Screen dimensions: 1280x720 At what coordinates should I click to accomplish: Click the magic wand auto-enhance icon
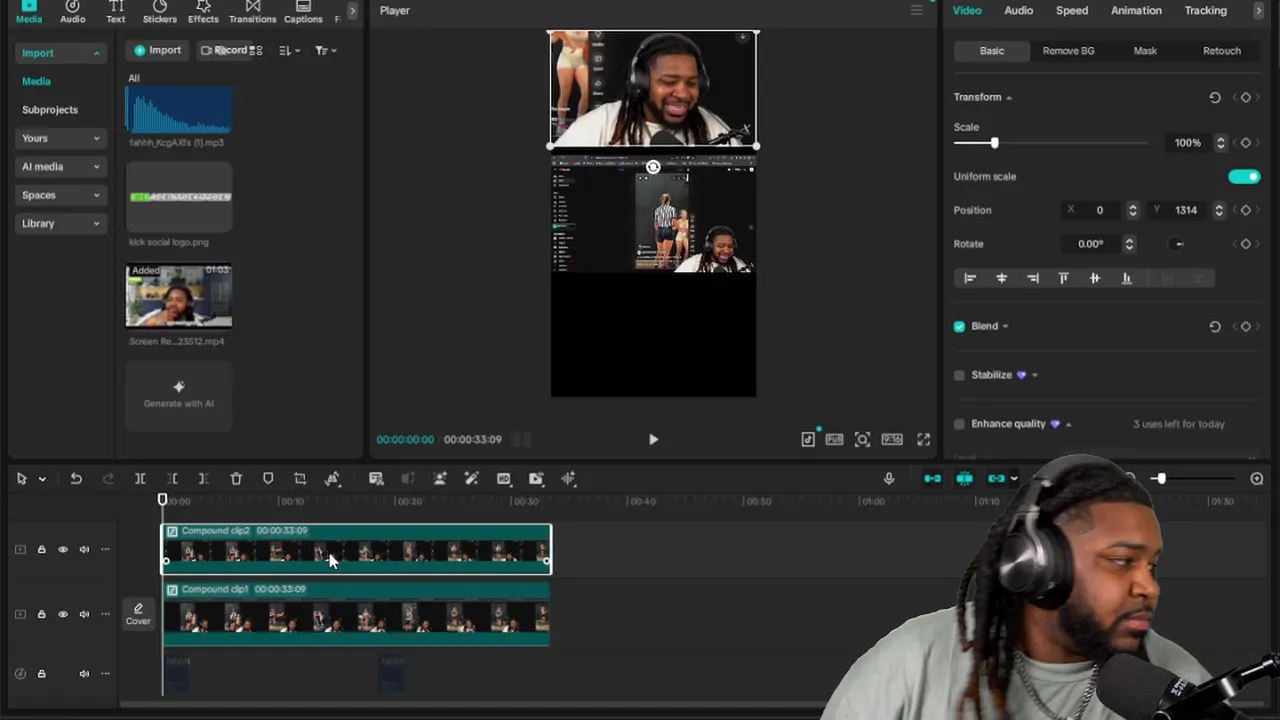[472, 479]
